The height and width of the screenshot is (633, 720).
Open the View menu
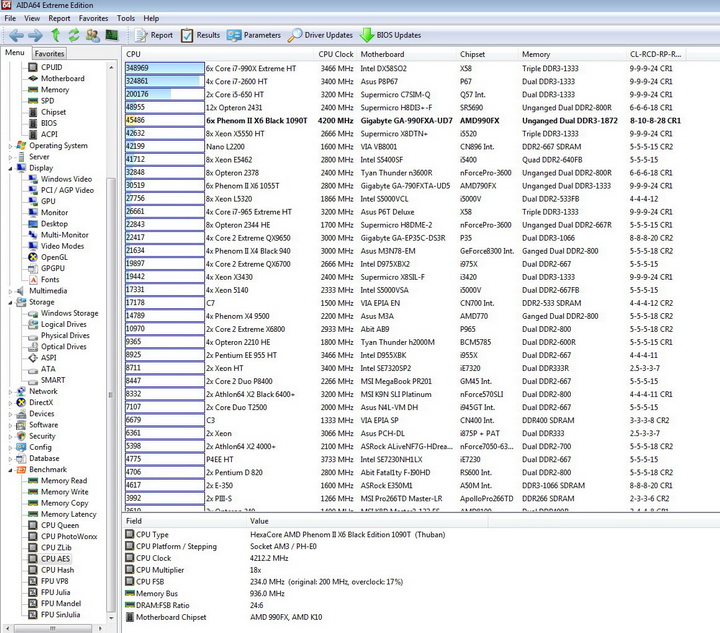tap(32, 18)
